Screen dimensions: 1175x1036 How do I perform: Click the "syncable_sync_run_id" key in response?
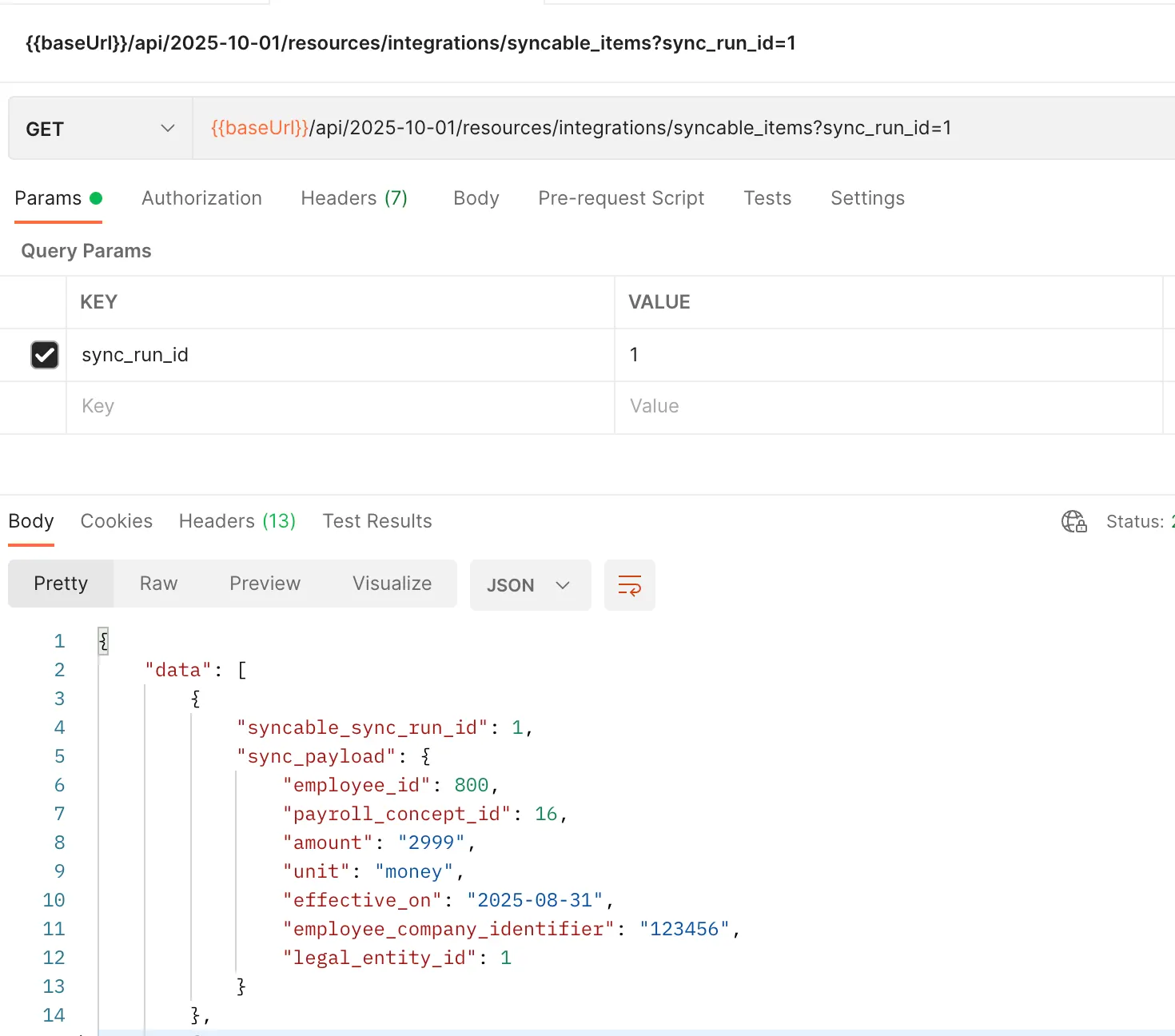362,727
